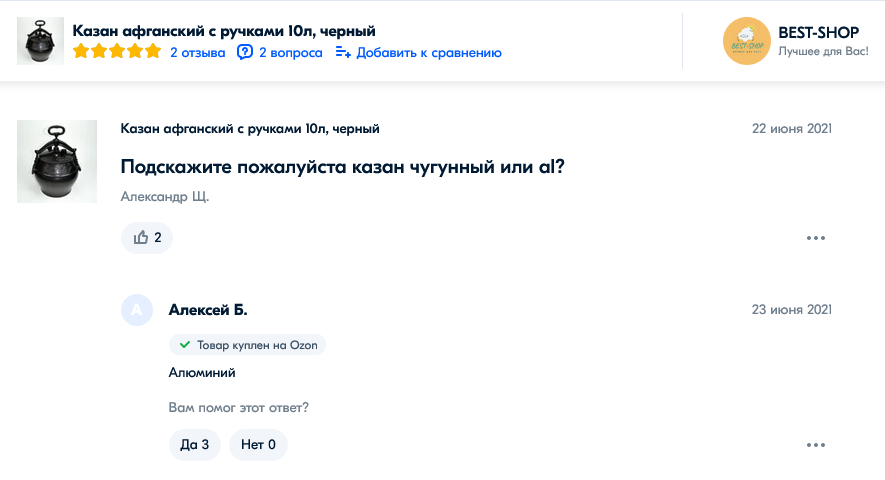Vote "Нет" on the answer helpfulness
The image size is (885, 480).
point(258,445)
